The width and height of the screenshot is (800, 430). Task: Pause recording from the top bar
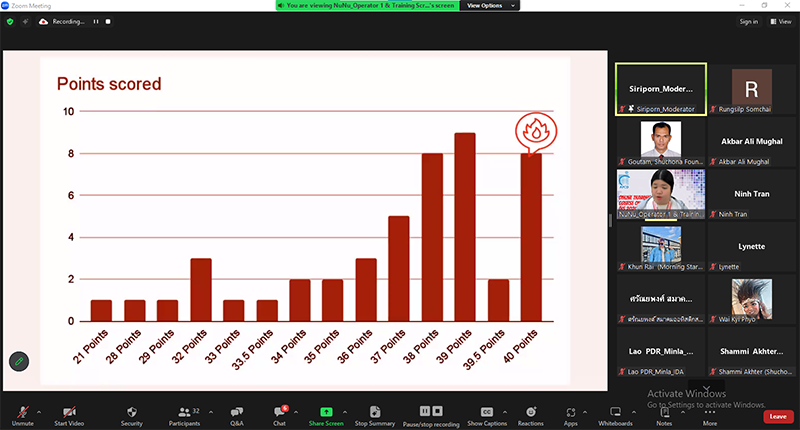coord(95,21)
